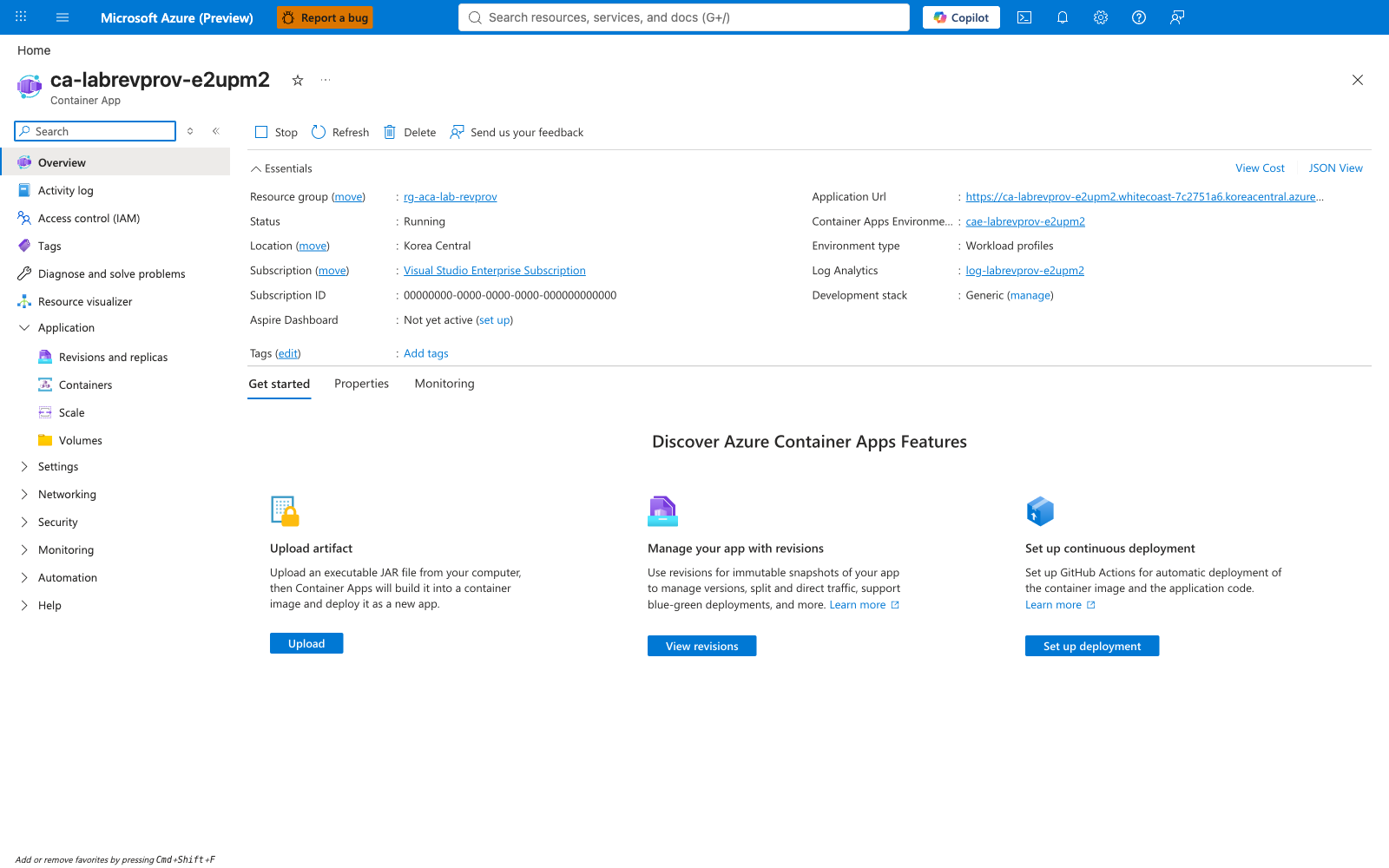The width and height of the screenshot is (1389, 868).
Task: Collapse the sidebar menu with double chevron
Action: (216, 131)
